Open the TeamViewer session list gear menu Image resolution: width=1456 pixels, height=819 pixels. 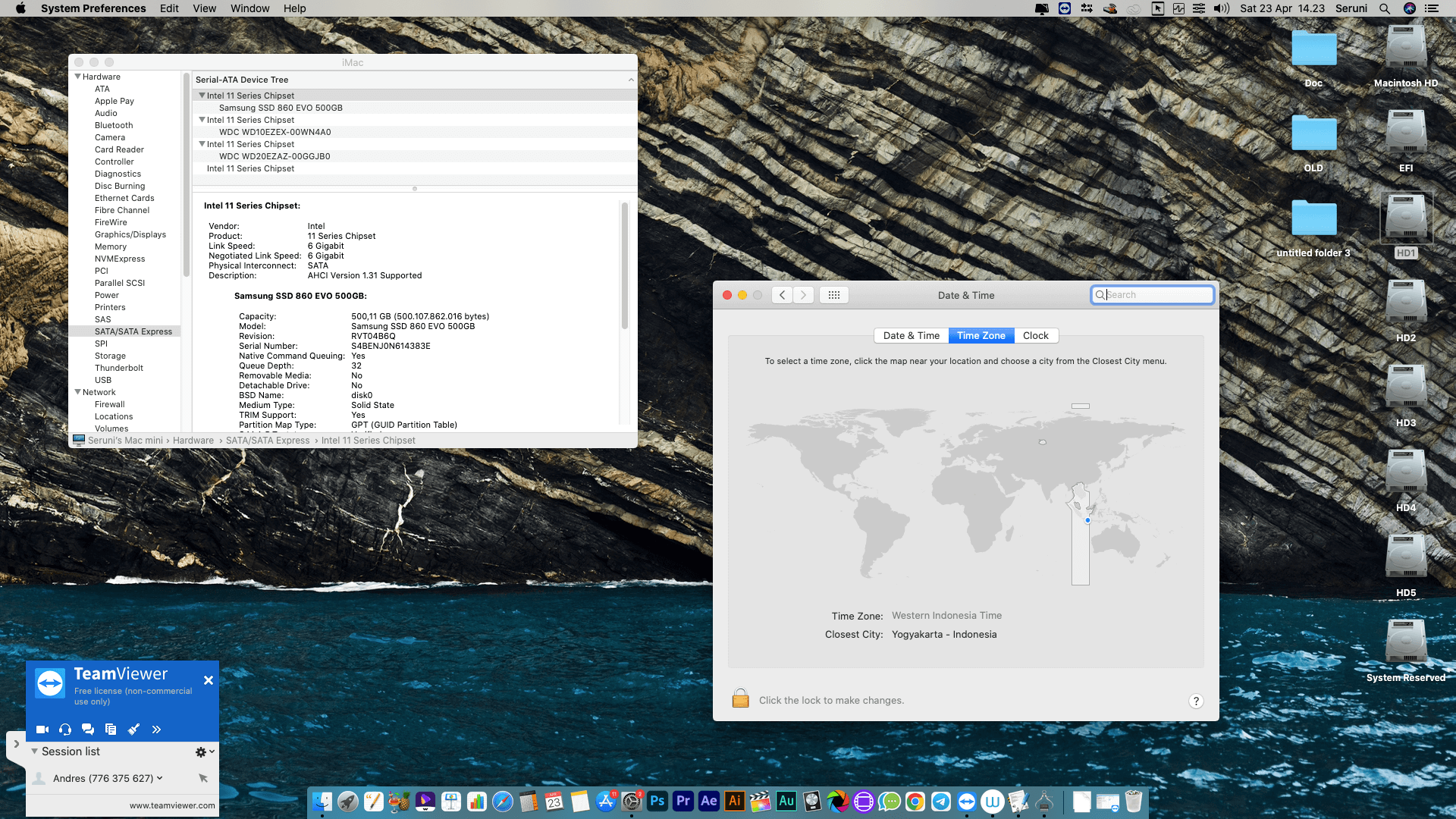pyautogui.click(x=205, y=752)
